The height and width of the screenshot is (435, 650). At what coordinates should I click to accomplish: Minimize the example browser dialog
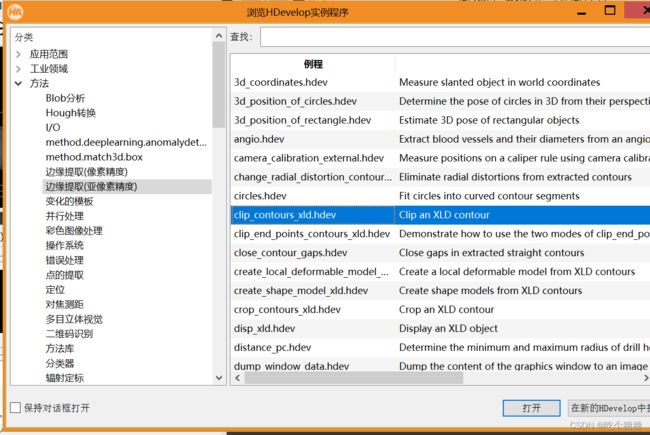click(x=582, y=11)
